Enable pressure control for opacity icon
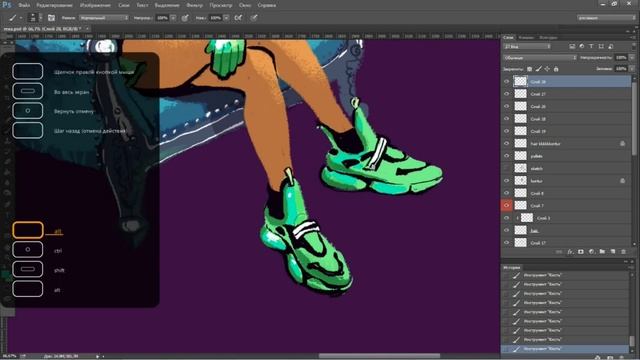Image resolution: width=640 pixels, height=360 pixels. point(185,18)
